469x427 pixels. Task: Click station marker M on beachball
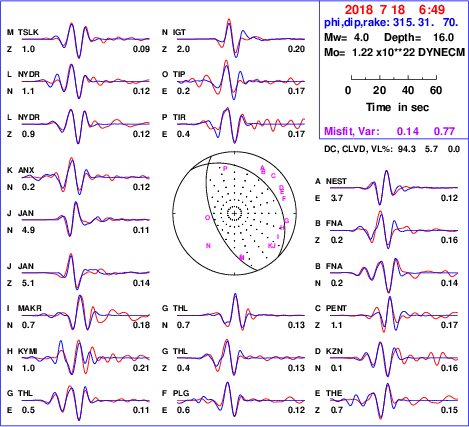pos(242,257)
